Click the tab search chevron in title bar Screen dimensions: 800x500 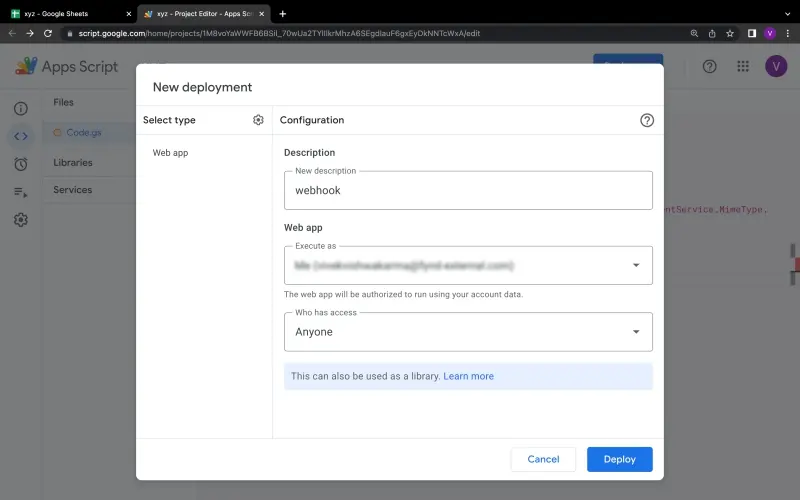click(787, 14)
